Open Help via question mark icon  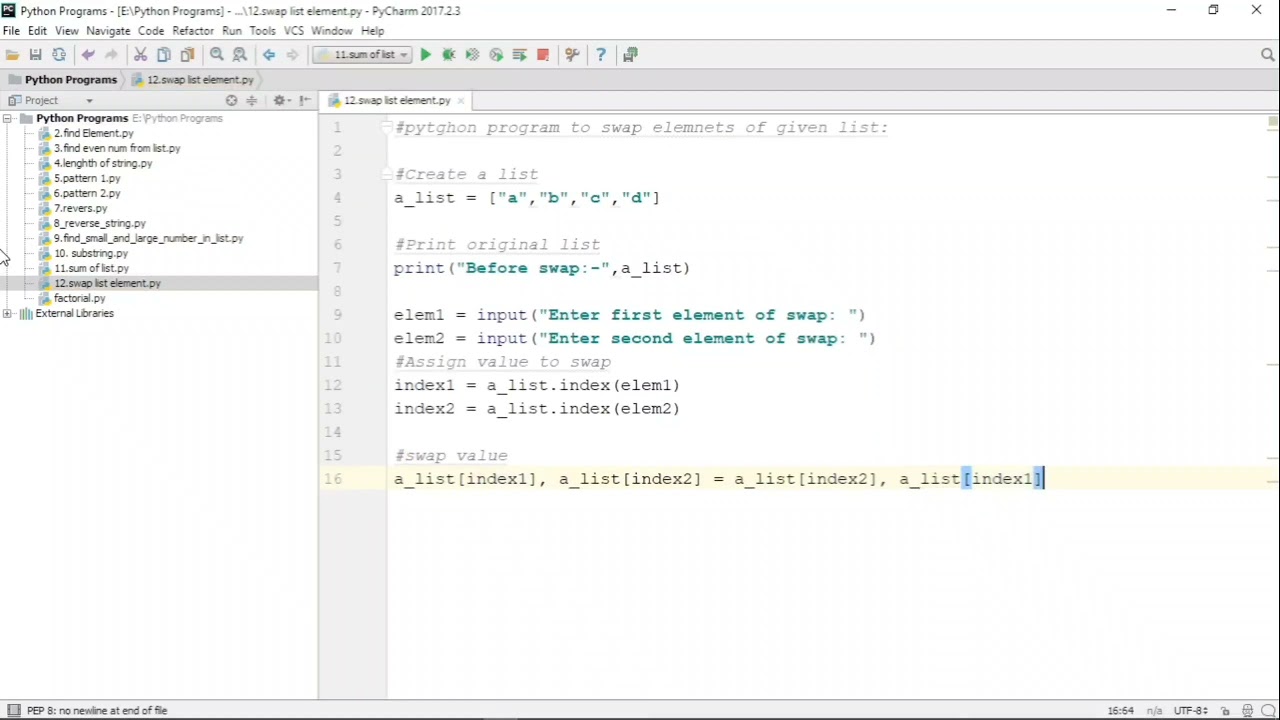pos(601,55)
